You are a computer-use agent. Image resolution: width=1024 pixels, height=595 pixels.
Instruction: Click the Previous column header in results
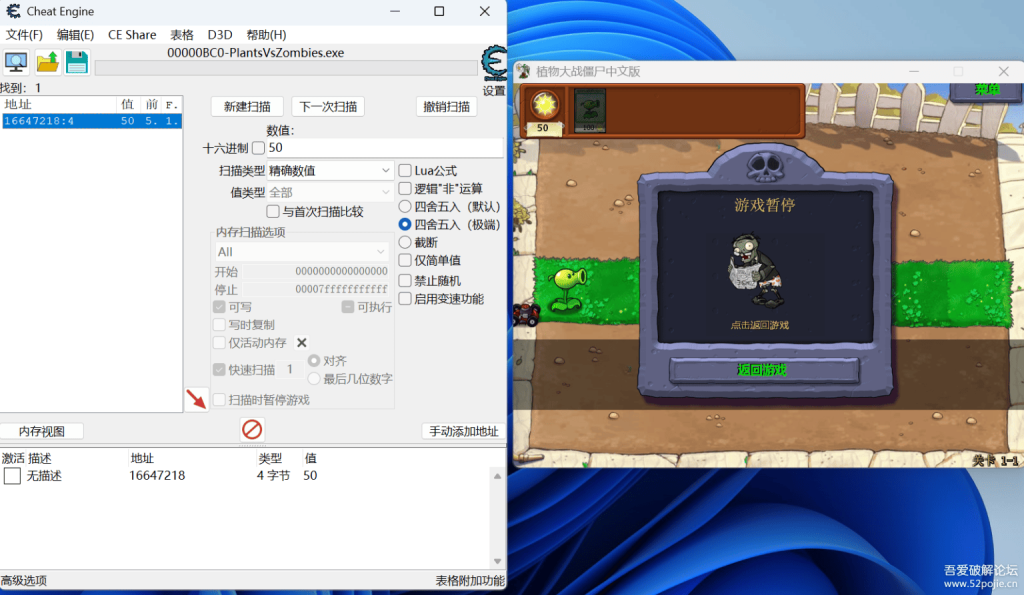coord(152,105)
